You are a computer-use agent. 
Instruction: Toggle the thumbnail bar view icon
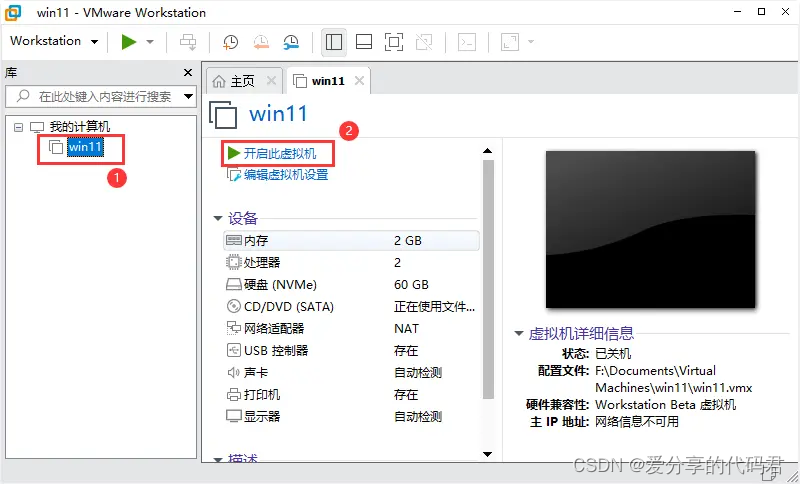[x=364, y=42]
